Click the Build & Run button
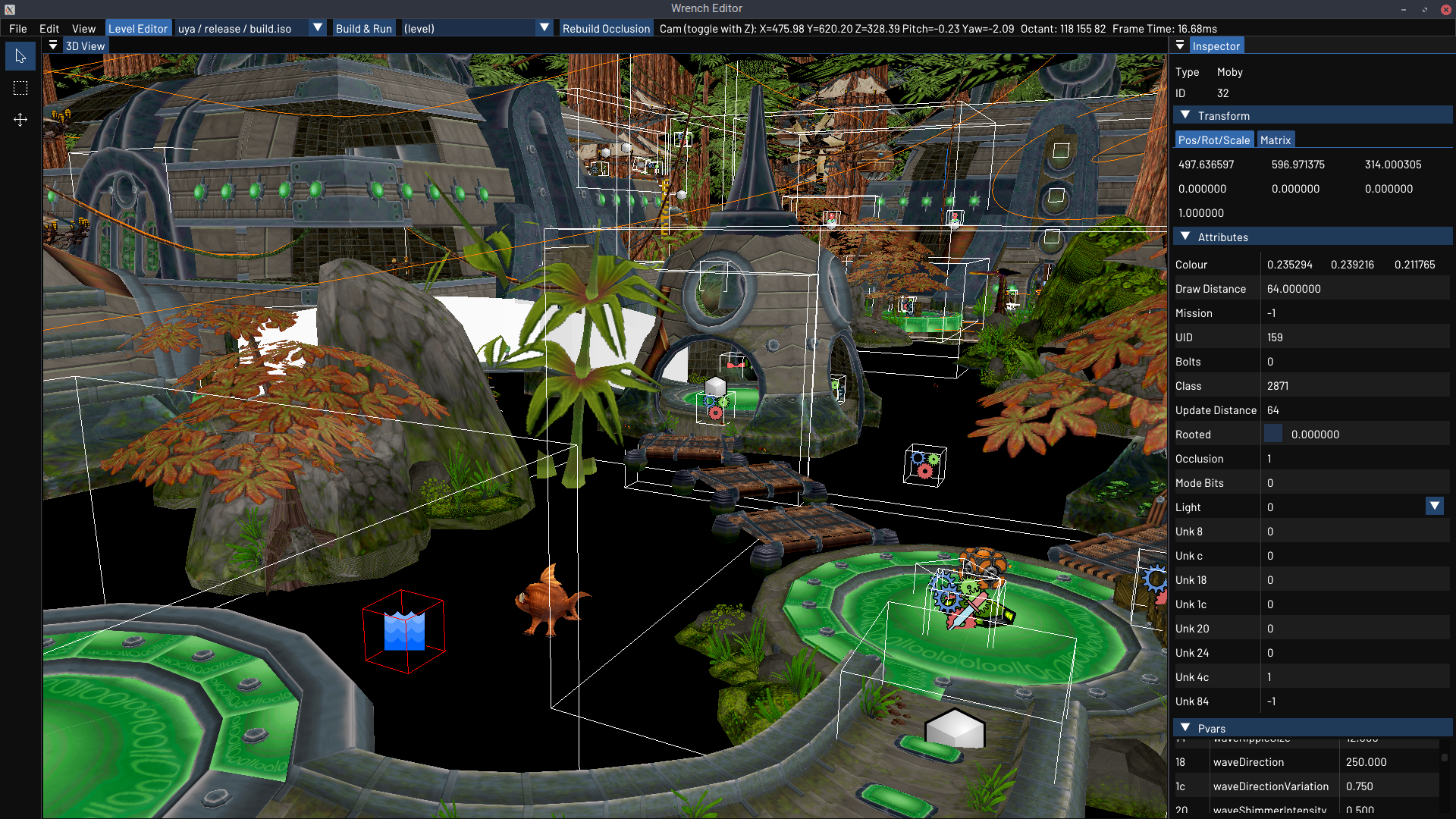This screenshot has height=819, width=1456. pos(363,29)
